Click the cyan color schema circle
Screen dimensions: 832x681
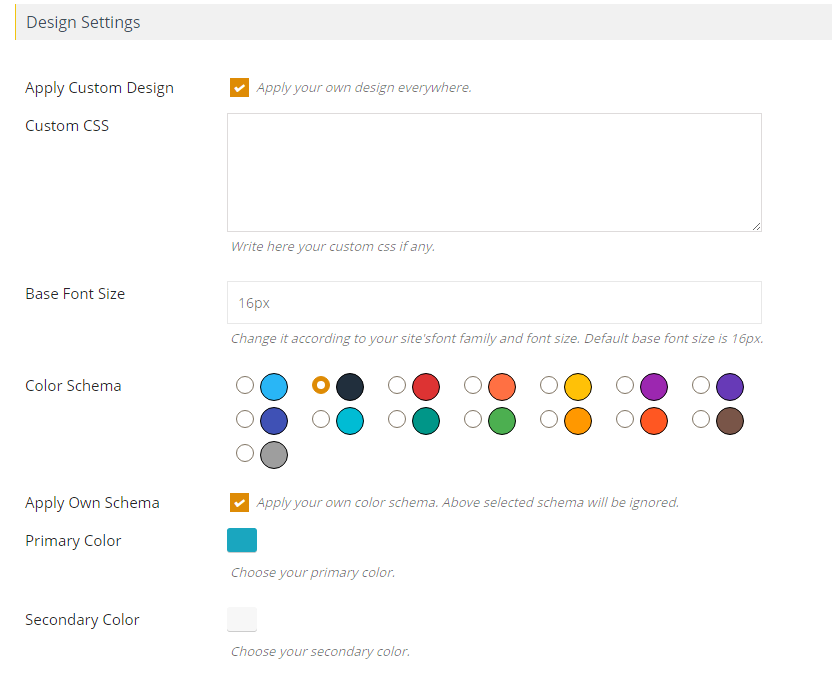point(350,421)
